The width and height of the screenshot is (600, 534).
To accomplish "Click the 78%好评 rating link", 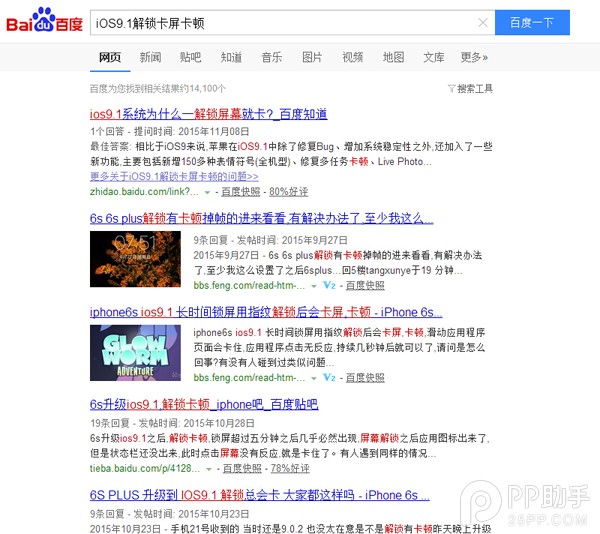I will pyautogui.click(x=290, y=469).
